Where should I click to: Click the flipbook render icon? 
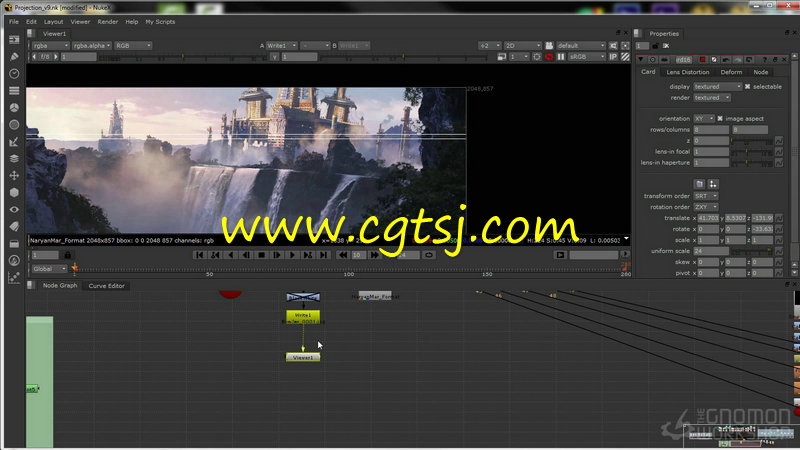pos(560,255)
